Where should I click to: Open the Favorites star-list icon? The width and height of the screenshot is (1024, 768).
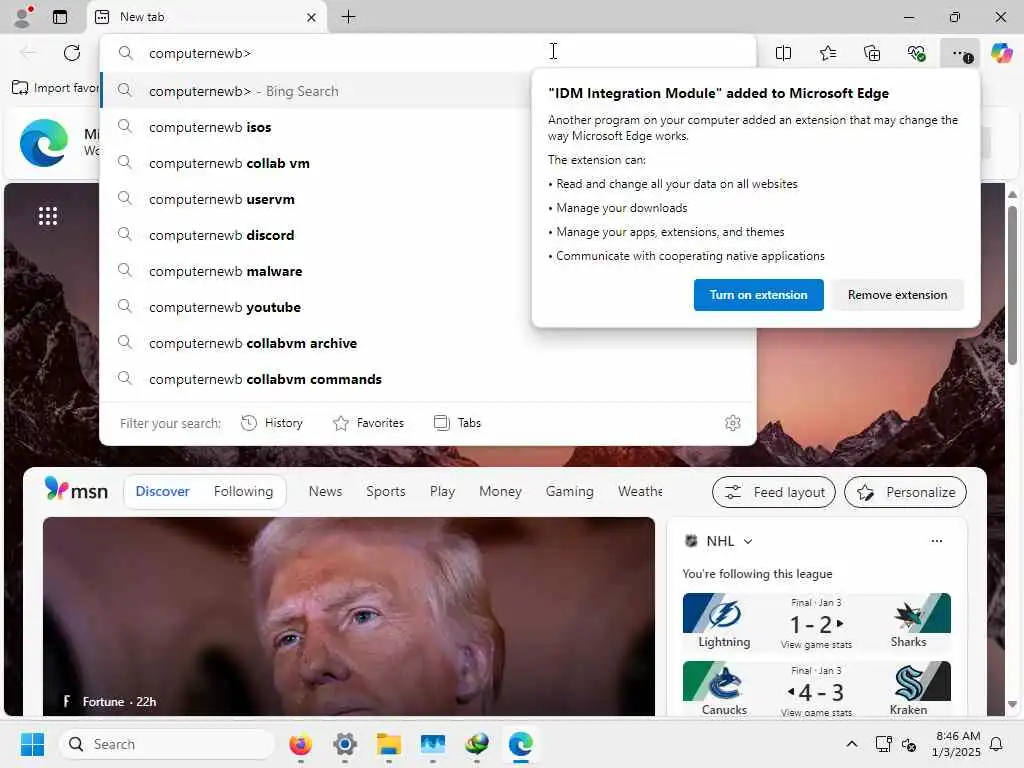[x=827, y=53]
